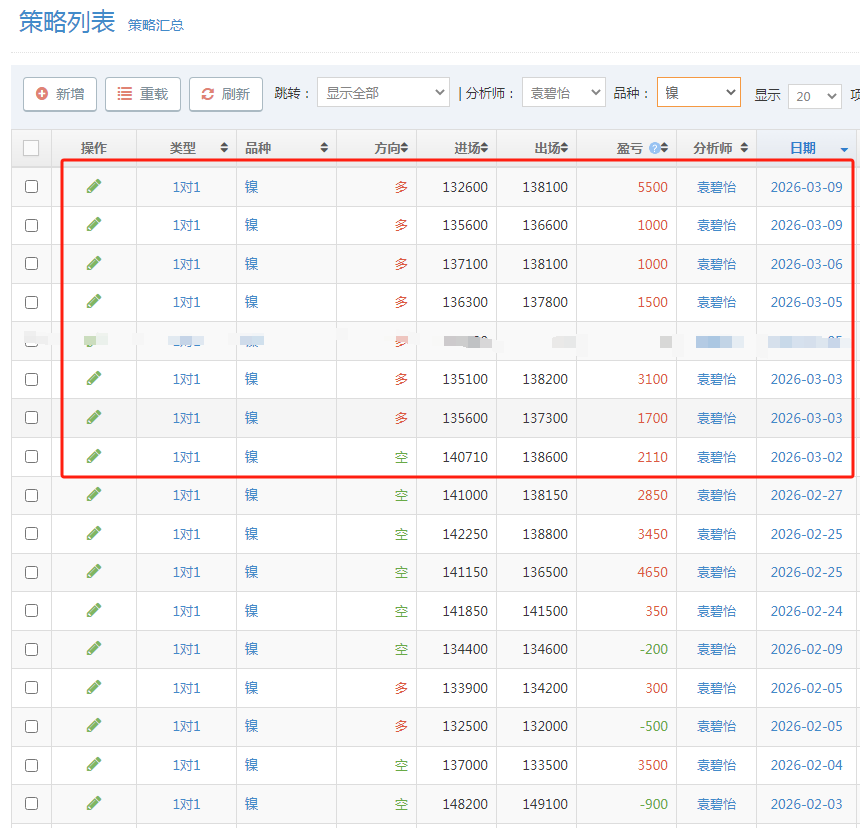Open analyst 袁碧怡 link in first row
This screenshot has height=828, width=860.
pyautogui.click(x=715, y=186)
